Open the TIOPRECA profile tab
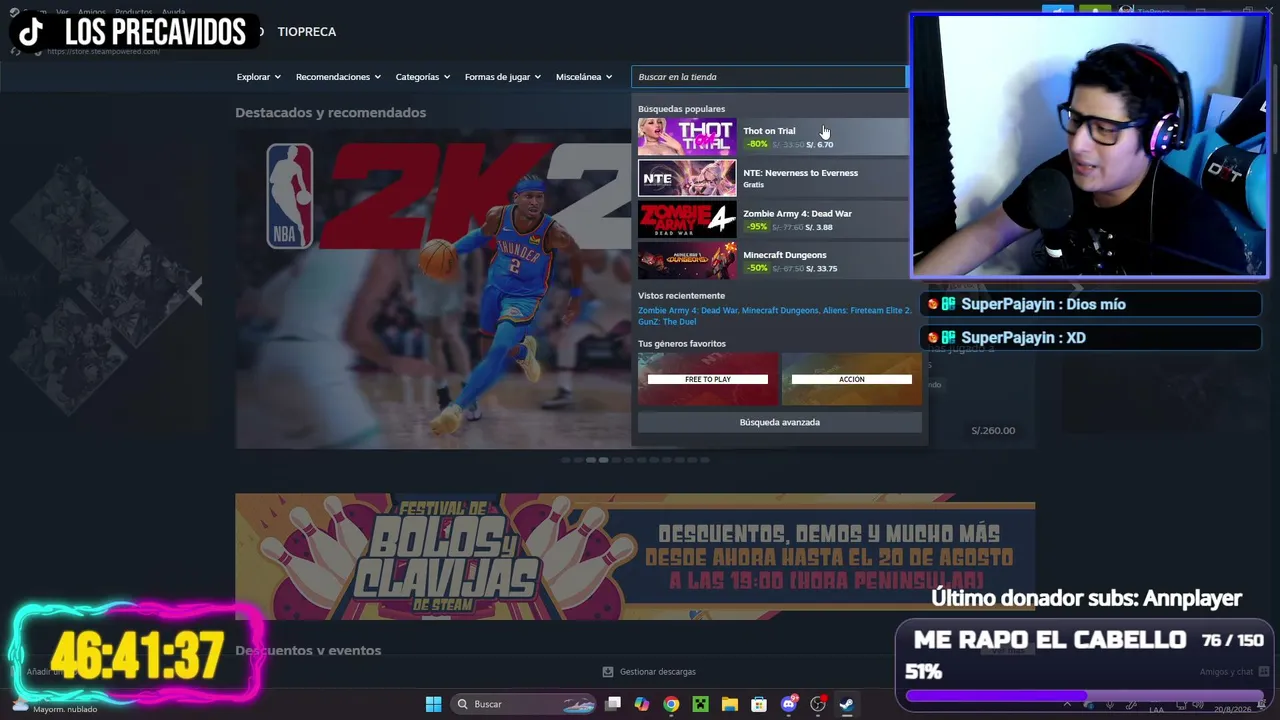 (307, 32)
